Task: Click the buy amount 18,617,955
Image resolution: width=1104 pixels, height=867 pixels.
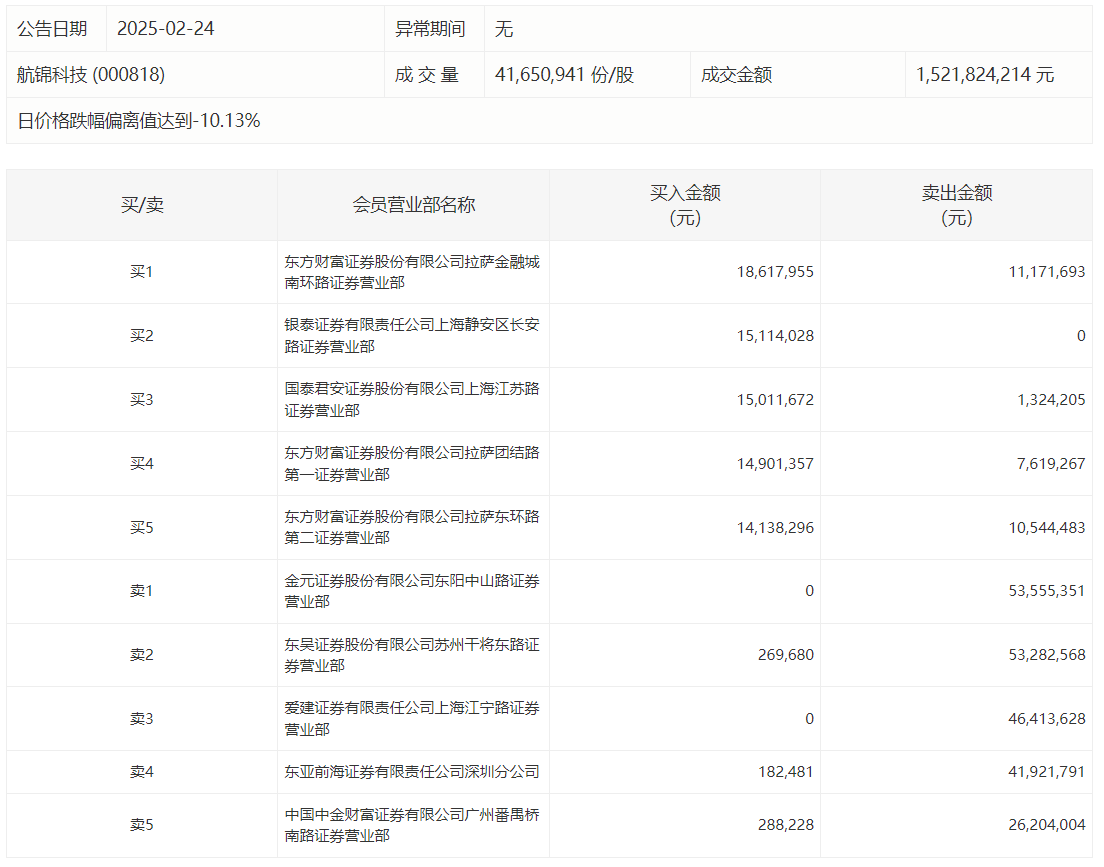Action: [775, 271]
